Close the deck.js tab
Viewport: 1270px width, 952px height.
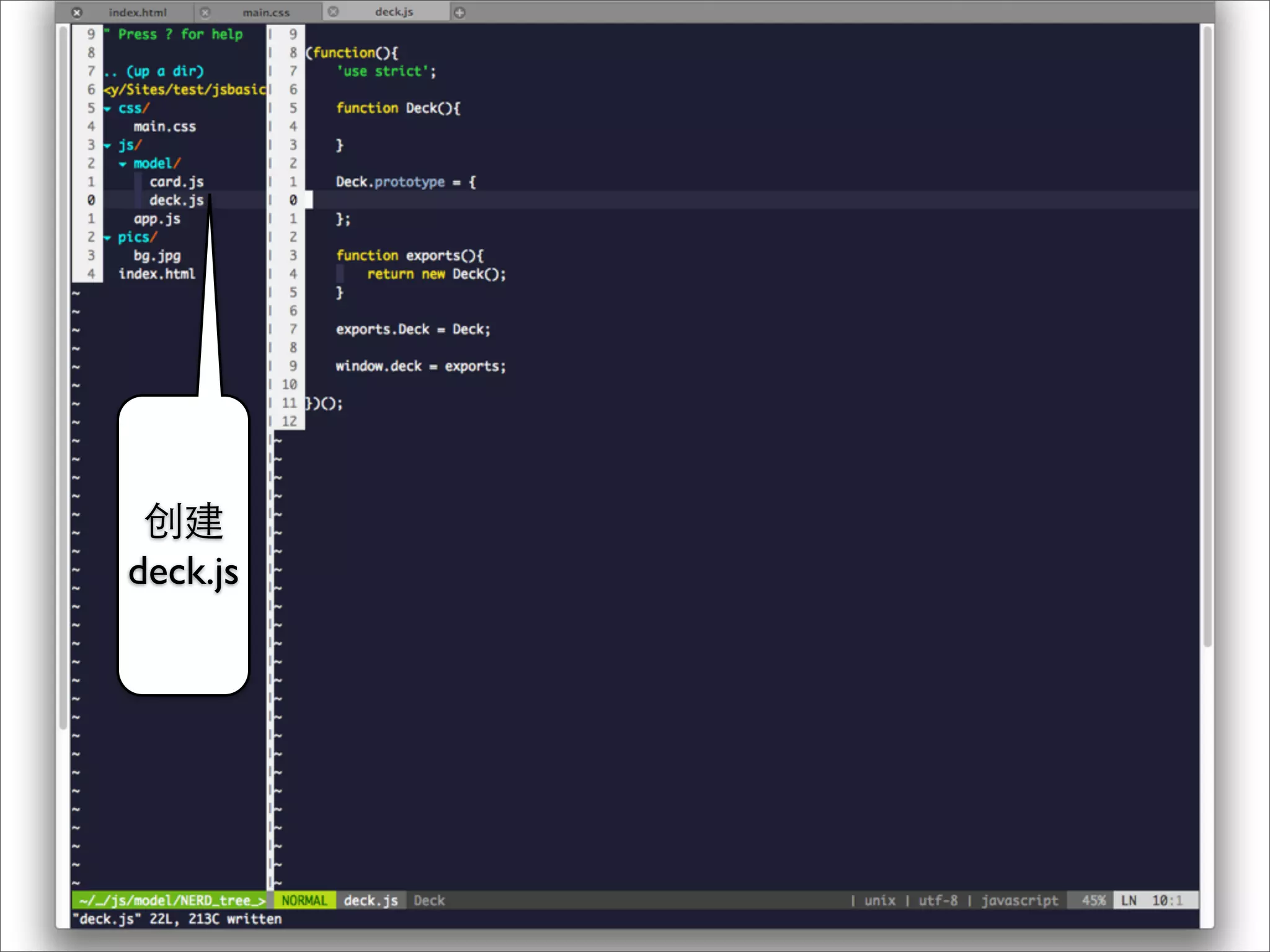point(334,12)
